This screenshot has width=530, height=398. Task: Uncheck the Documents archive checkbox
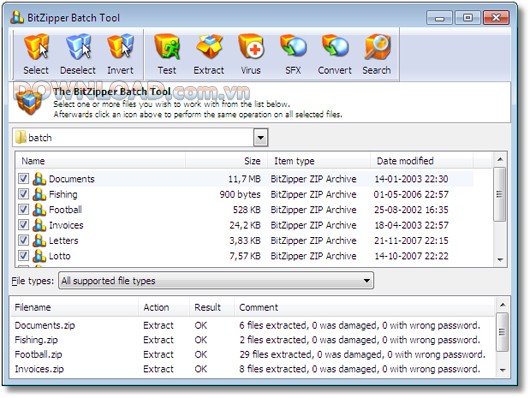(23, 179)
